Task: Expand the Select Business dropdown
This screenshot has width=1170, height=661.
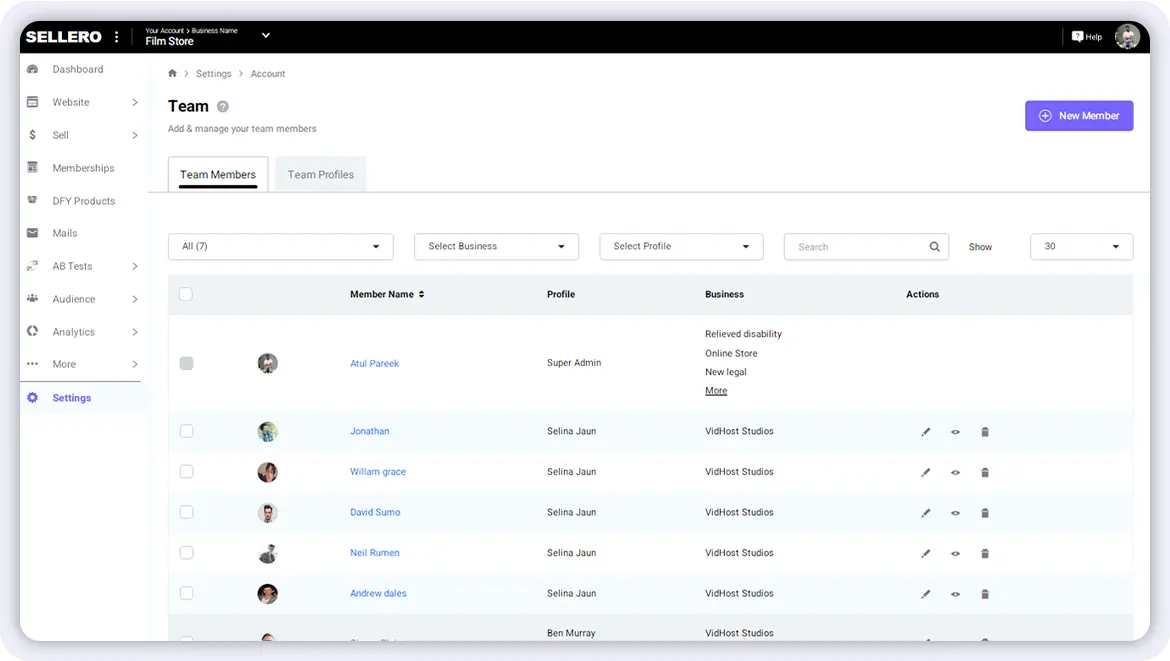Action: (496, 247)
